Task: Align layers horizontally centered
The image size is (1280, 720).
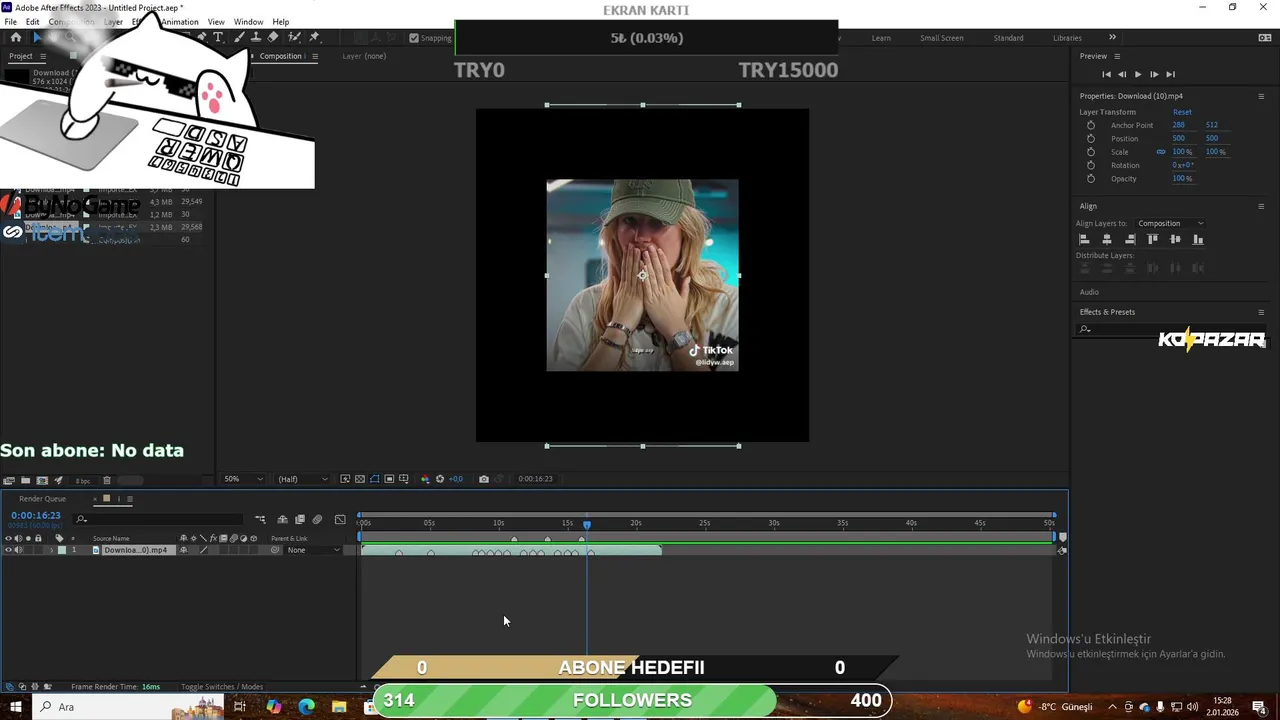Action: (x=1107, y=239)
